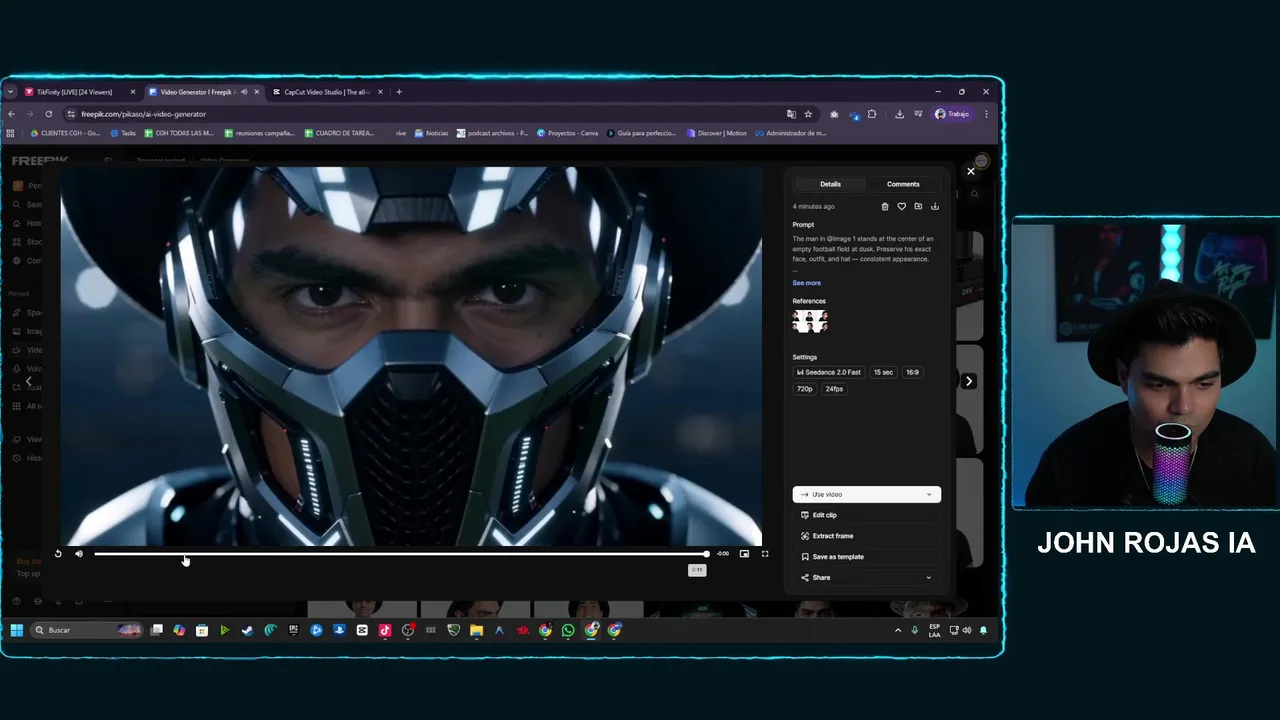The width and height of the screenshot is (1280, 720).
Task: Open browser downloads icon
Action: click(x=899, y=114)
